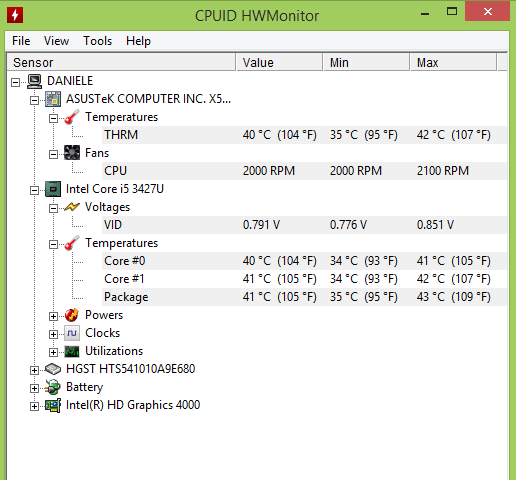Expand the Battery node
The height and width of the screenshot is (480, 516).
coord(34,388)
